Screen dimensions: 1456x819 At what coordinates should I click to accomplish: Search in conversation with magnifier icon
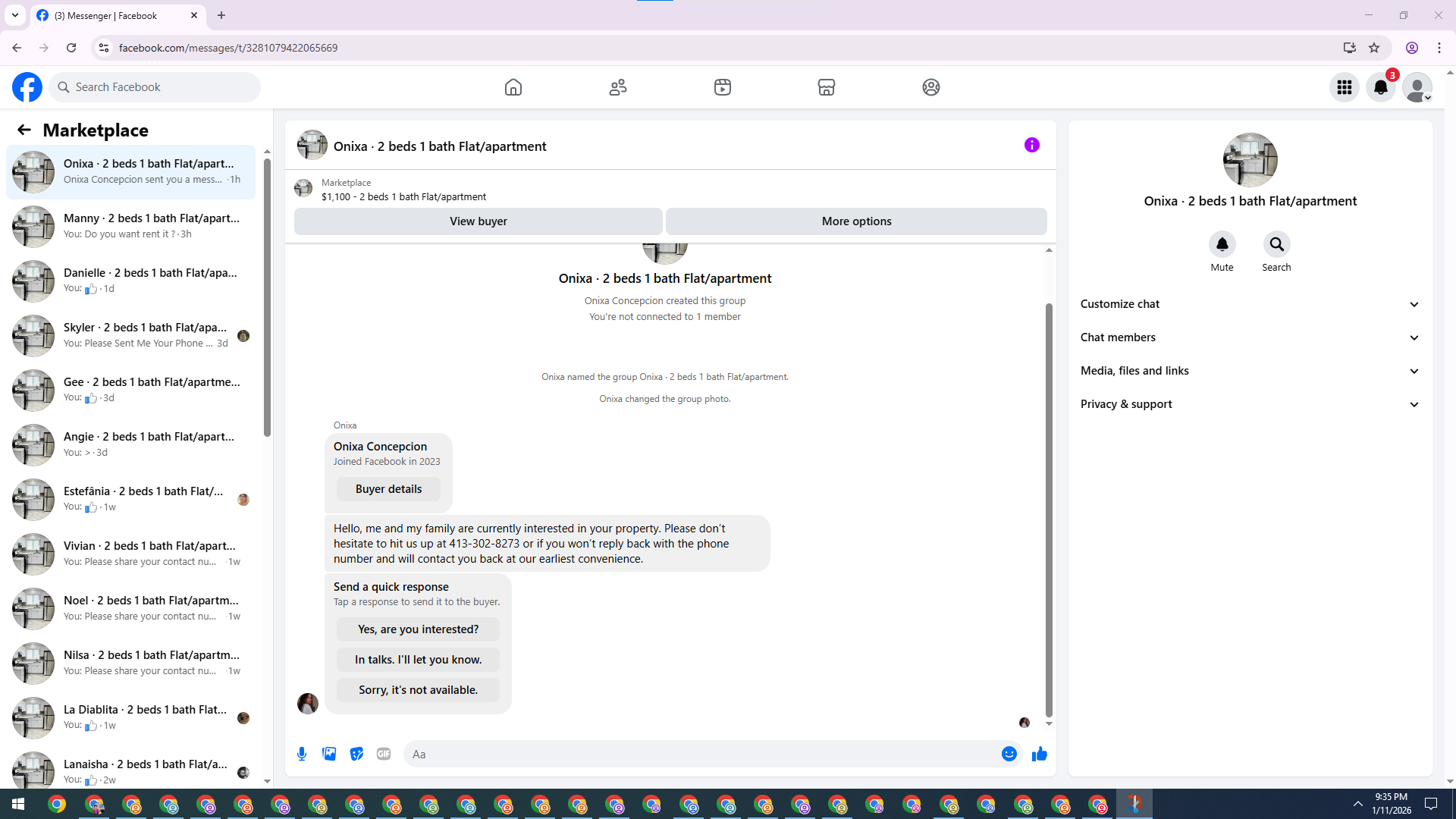click(x=1277, y=244)
